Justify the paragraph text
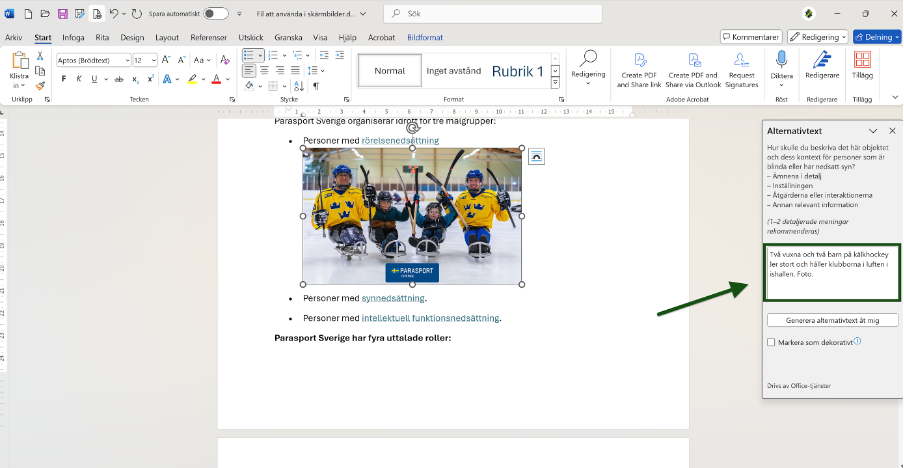Screen dimensions: 904x468 point(295,70)
